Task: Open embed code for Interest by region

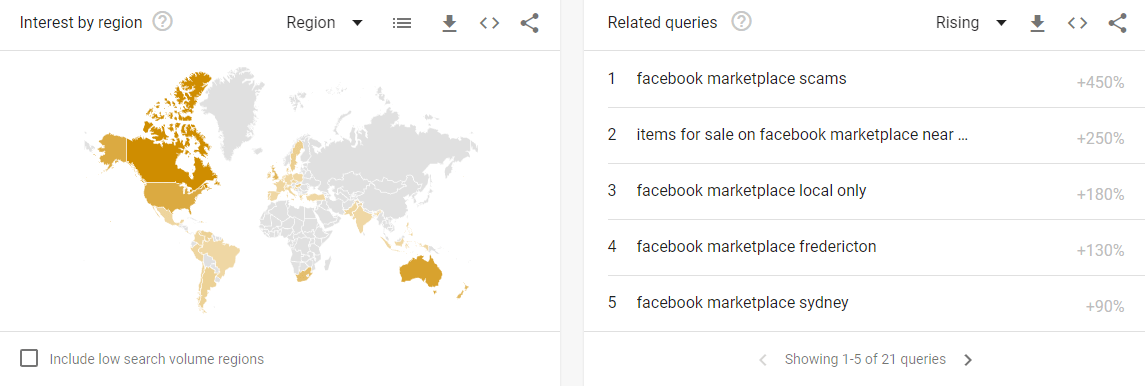Action: coord(489,23)
